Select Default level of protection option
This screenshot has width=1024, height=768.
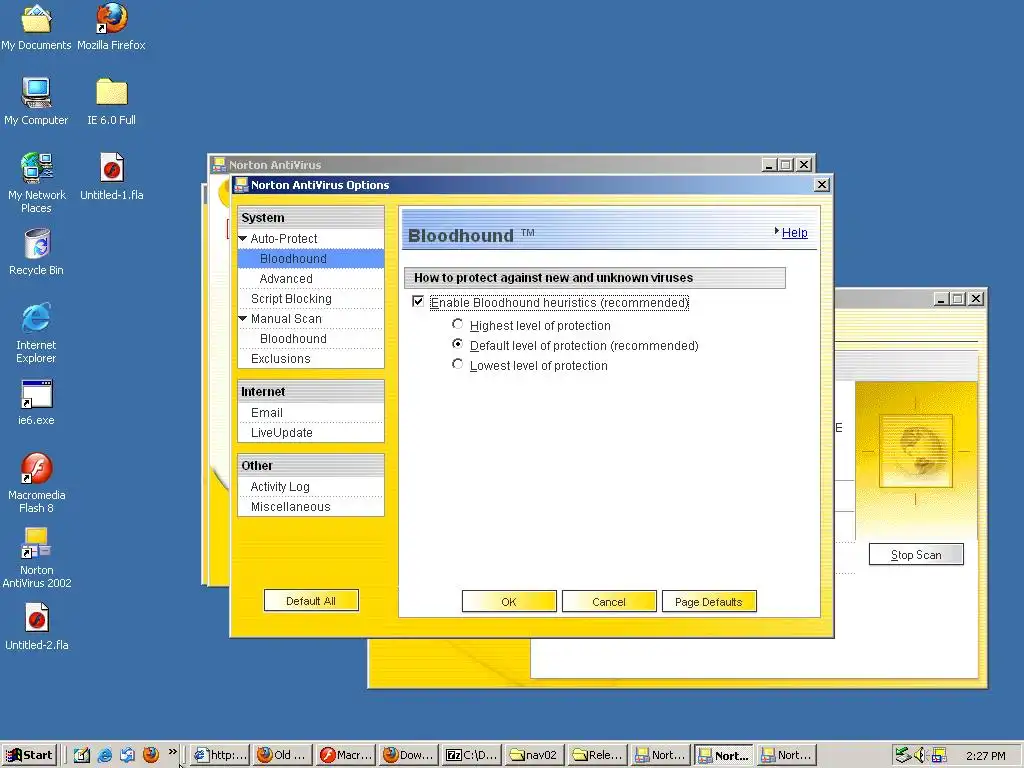458,344
